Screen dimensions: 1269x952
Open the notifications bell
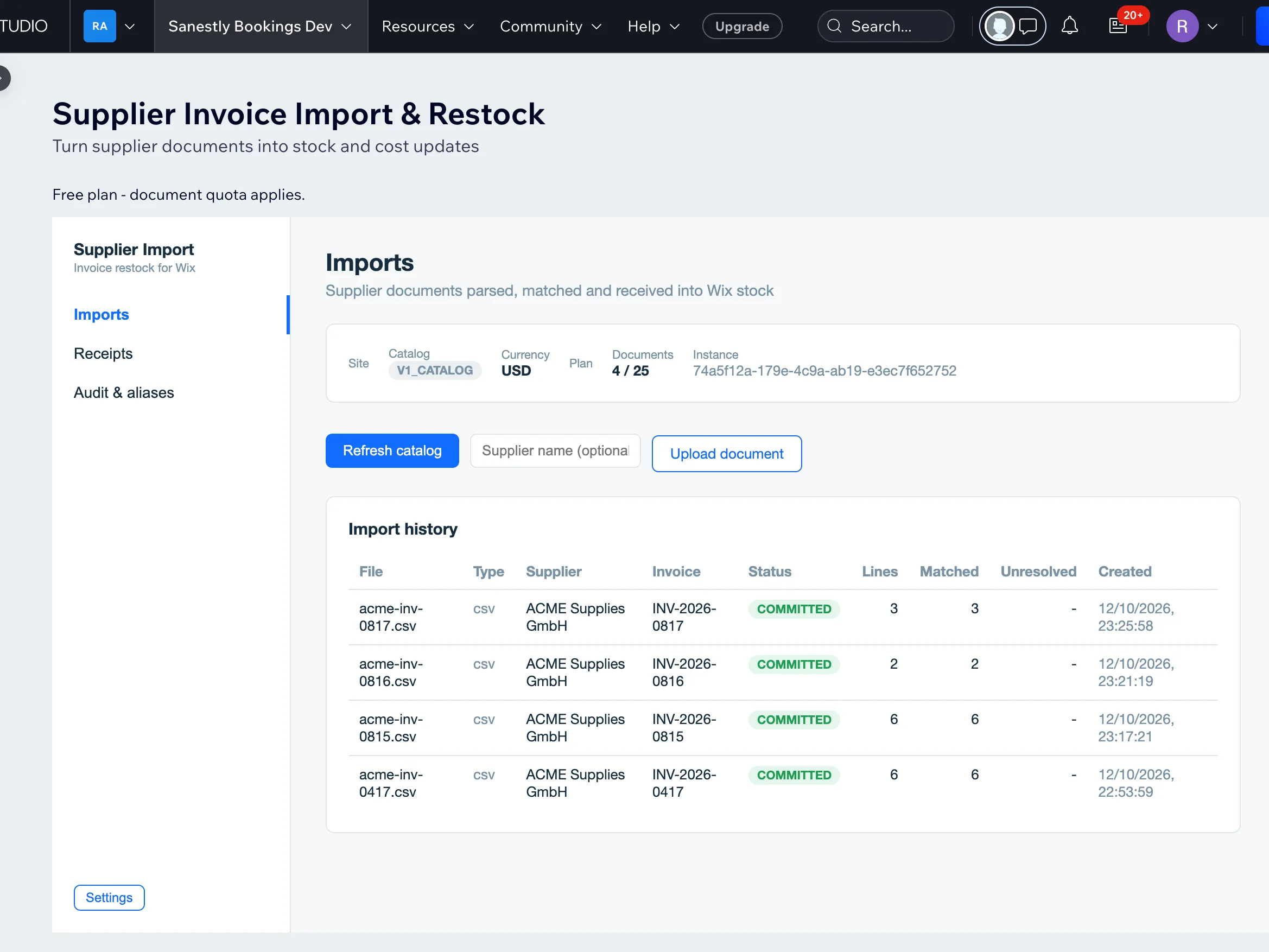(1069, 26)
